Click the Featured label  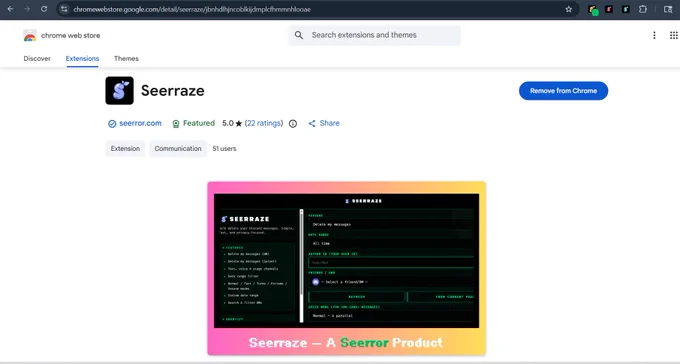click(x=199, y=123)
